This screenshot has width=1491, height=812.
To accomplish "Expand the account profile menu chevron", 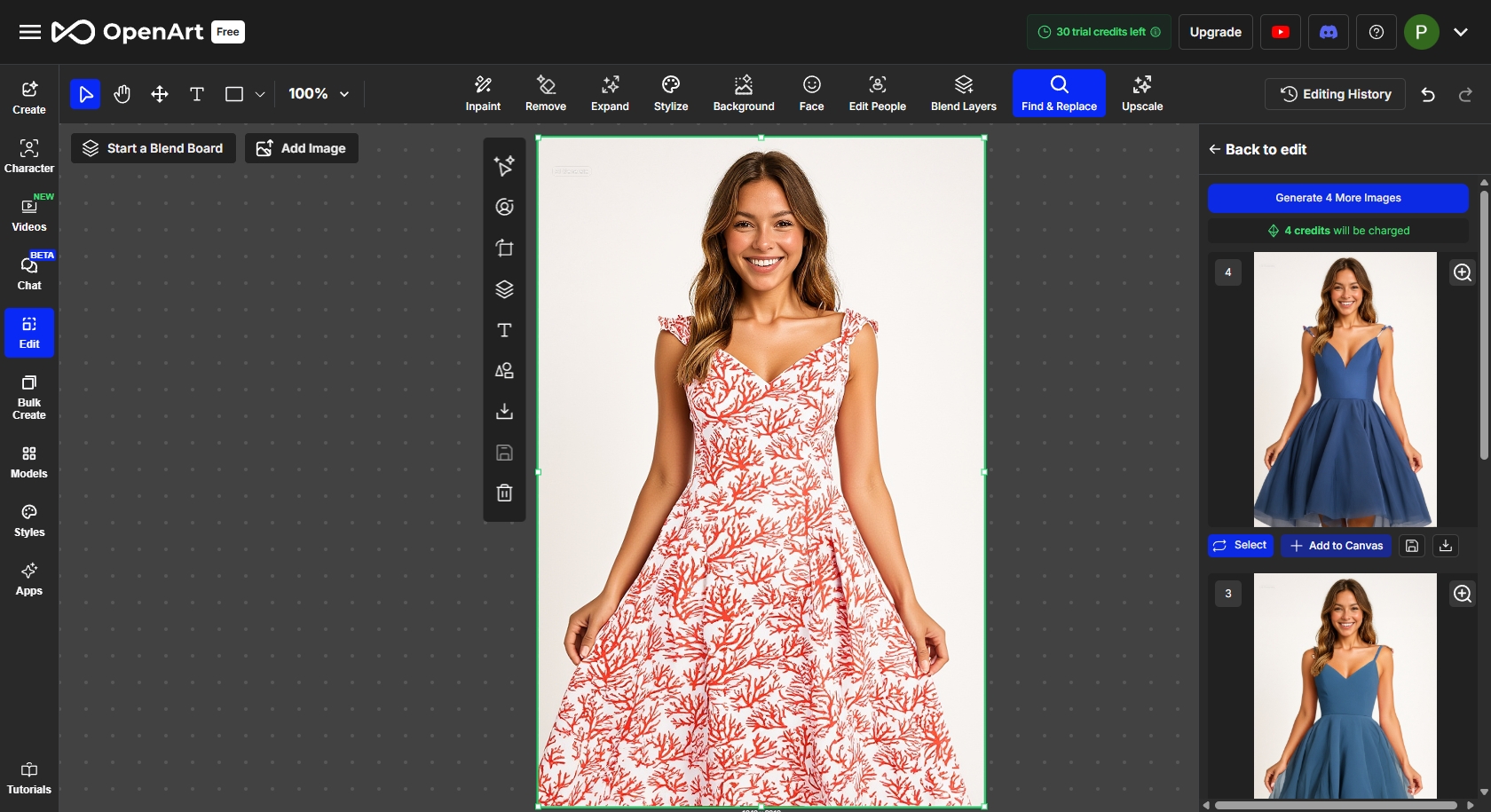I will (1460, 32).
